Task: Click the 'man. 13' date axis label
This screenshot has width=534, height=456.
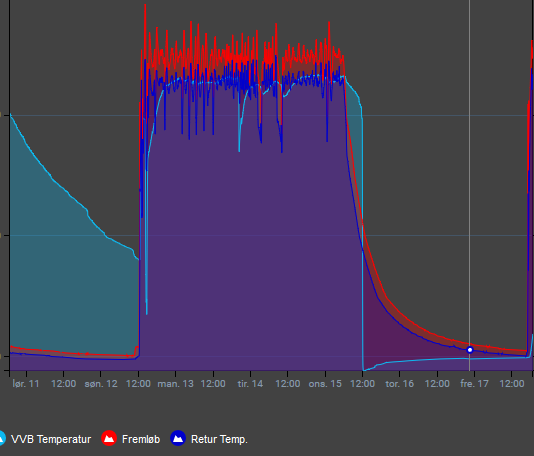Action: (x=175, y=383)
